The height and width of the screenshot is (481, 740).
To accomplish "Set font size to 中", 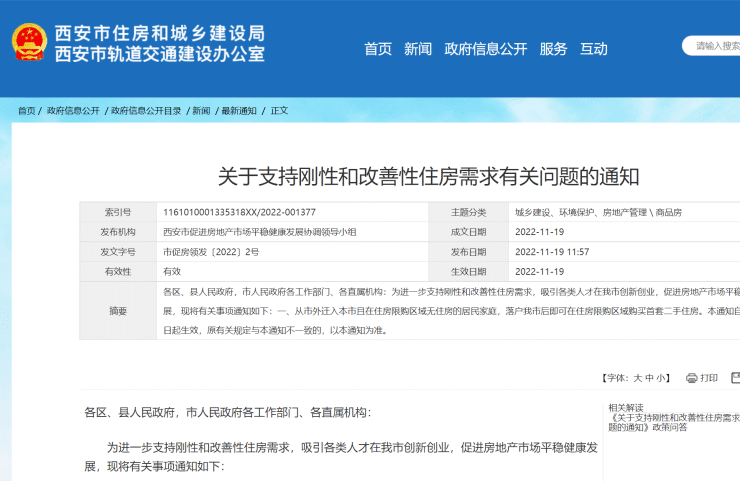I will pyautogui.click(x=649, y=378).
